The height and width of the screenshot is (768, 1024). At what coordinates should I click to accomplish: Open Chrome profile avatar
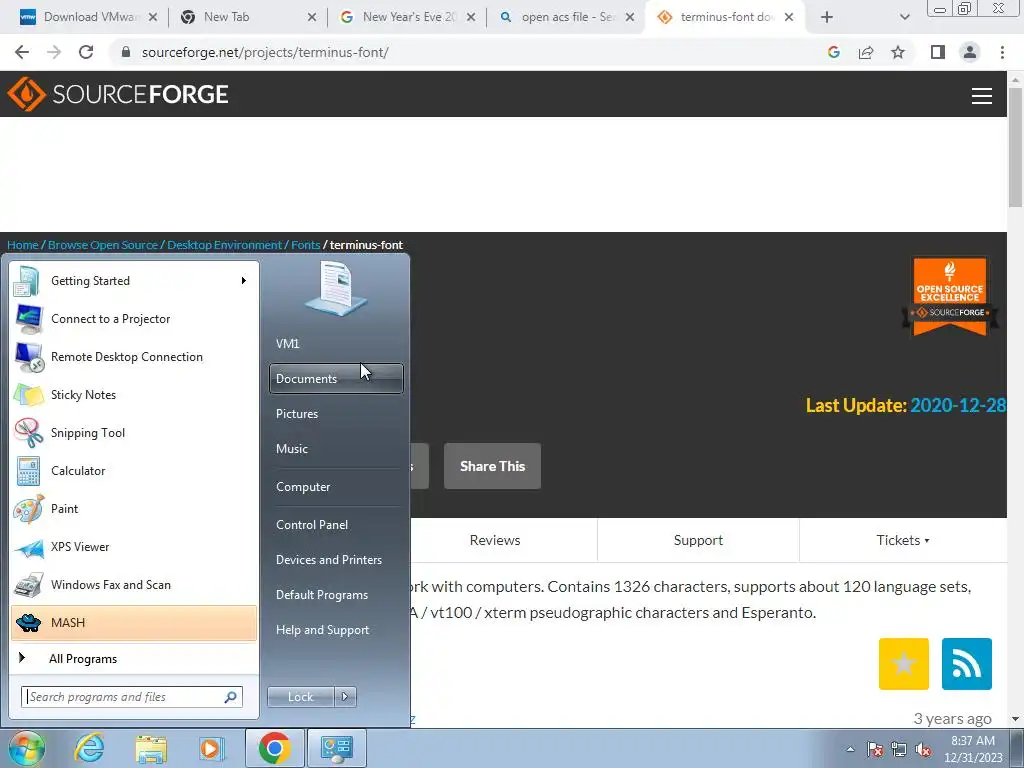coord(970,52)
